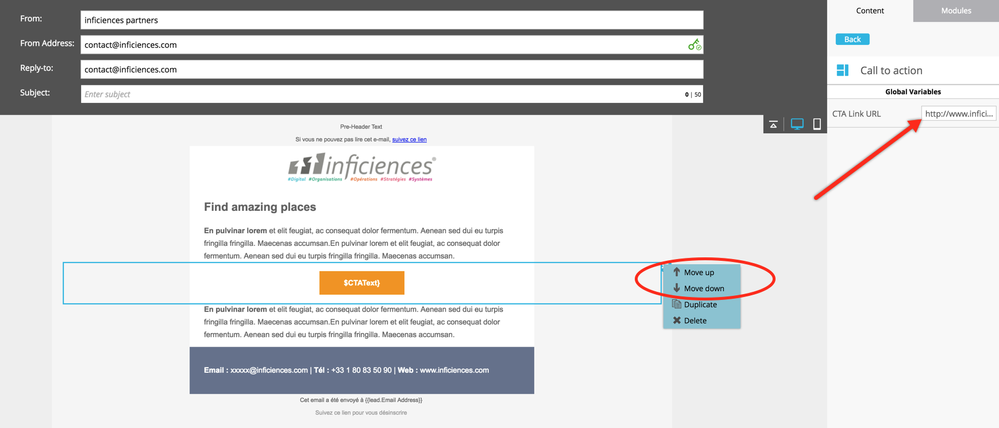
Task: Click the green key icon in From Address
Action: (x=694, y=45)
